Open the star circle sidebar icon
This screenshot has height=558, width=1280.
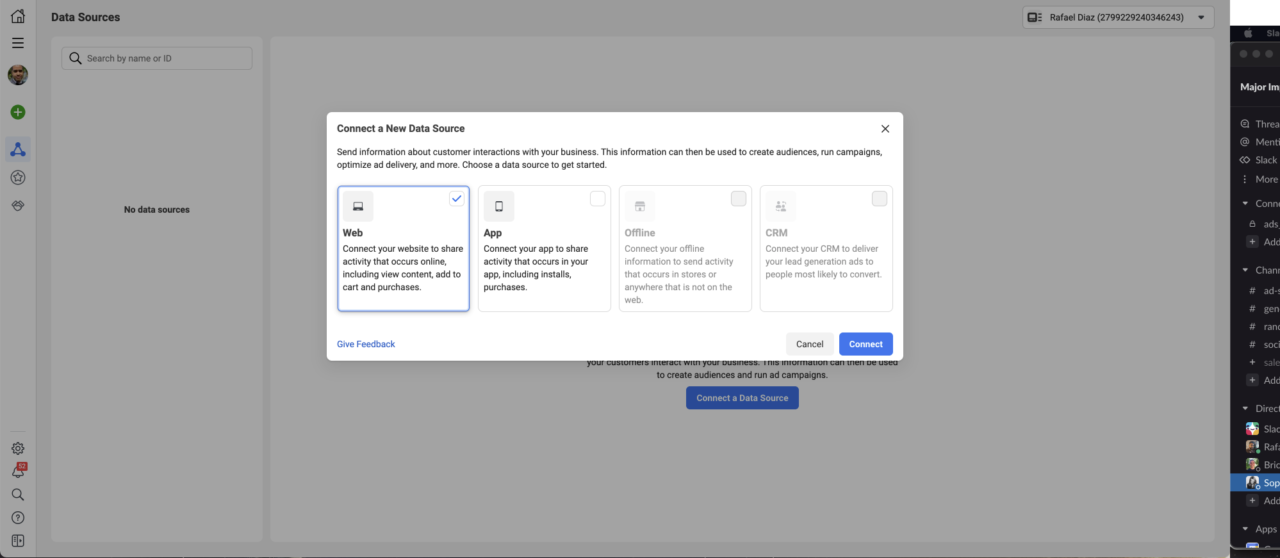(17, 177)
